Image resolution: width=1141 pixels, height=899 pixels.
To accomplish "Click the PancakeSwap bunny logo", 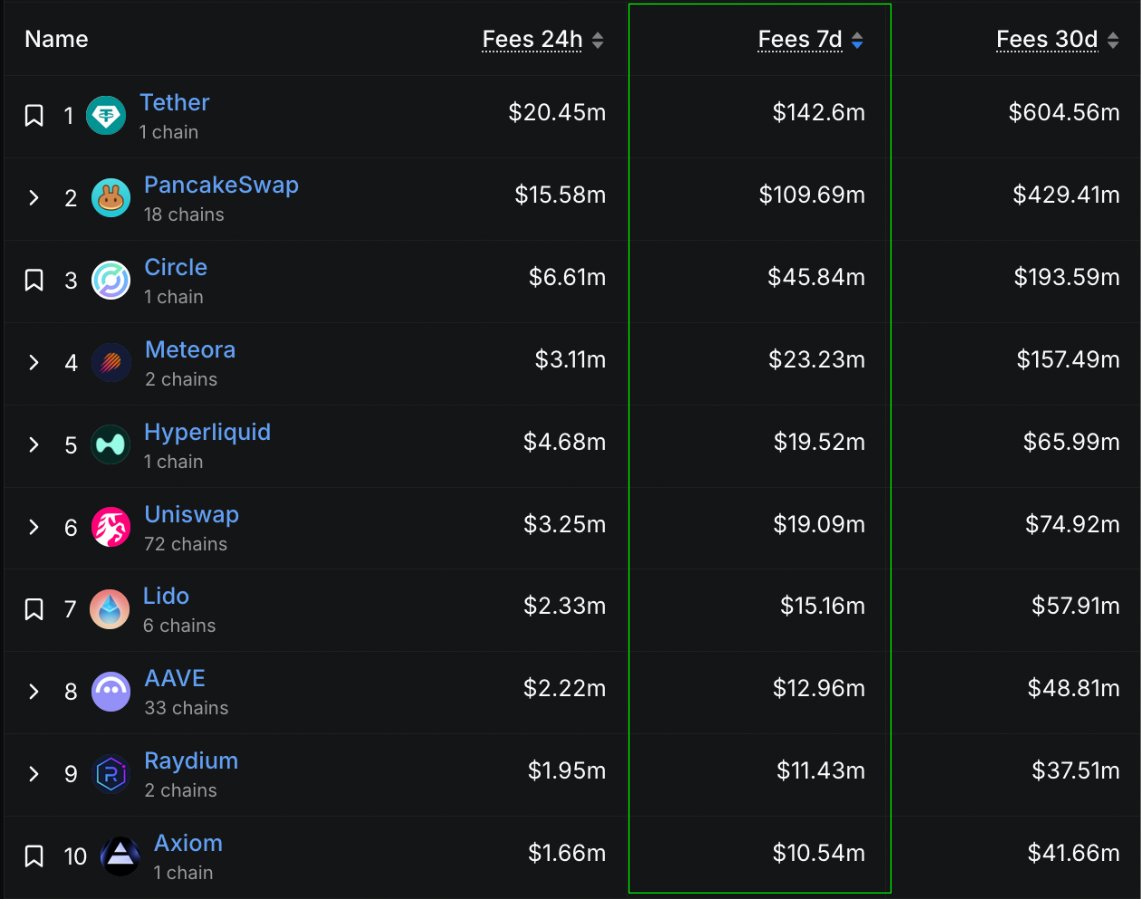I will pos(111,197).
